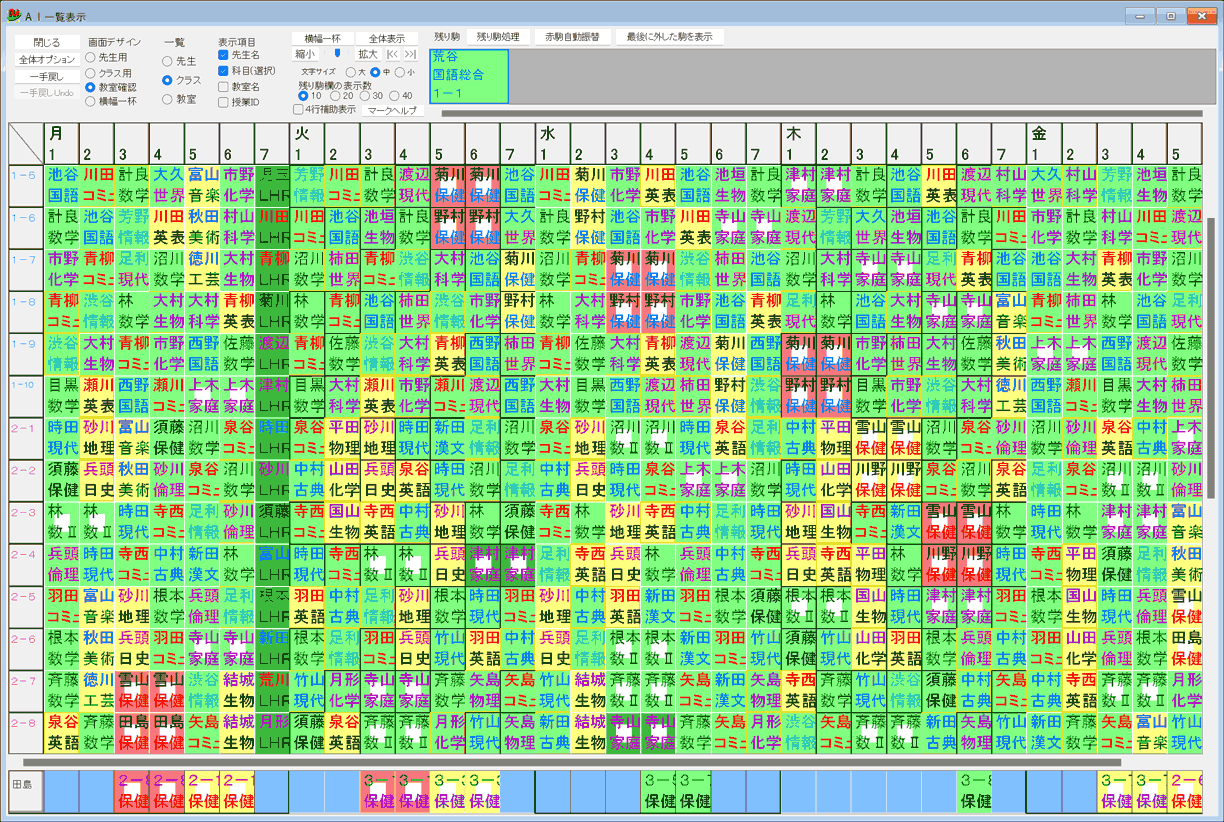Click the 閉じる button
Viewport: 1224px width, 822px height.
pyautogui.click(x=46, y=42)
